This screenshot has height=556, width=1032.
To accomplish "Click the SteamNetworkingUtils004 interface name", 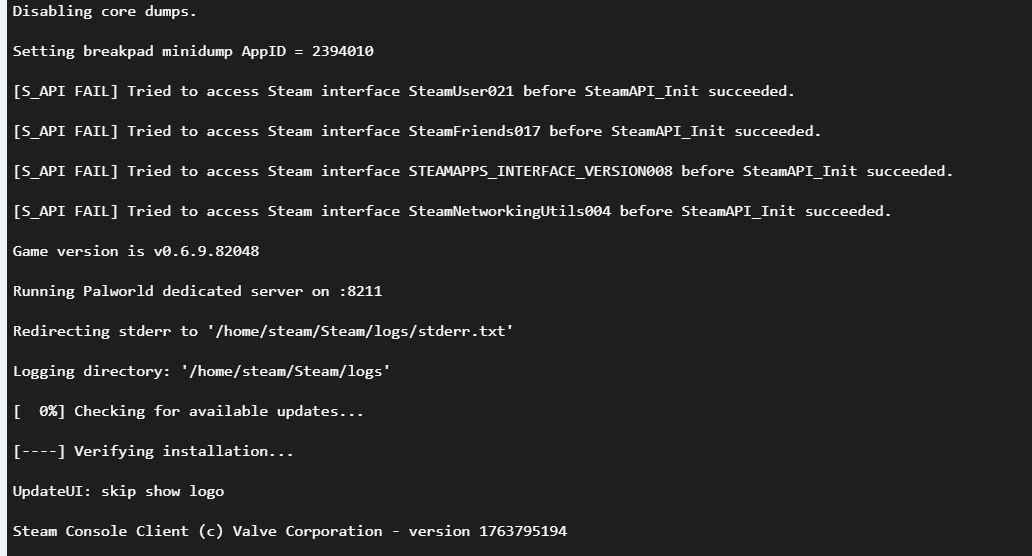I will coord(509,211).
